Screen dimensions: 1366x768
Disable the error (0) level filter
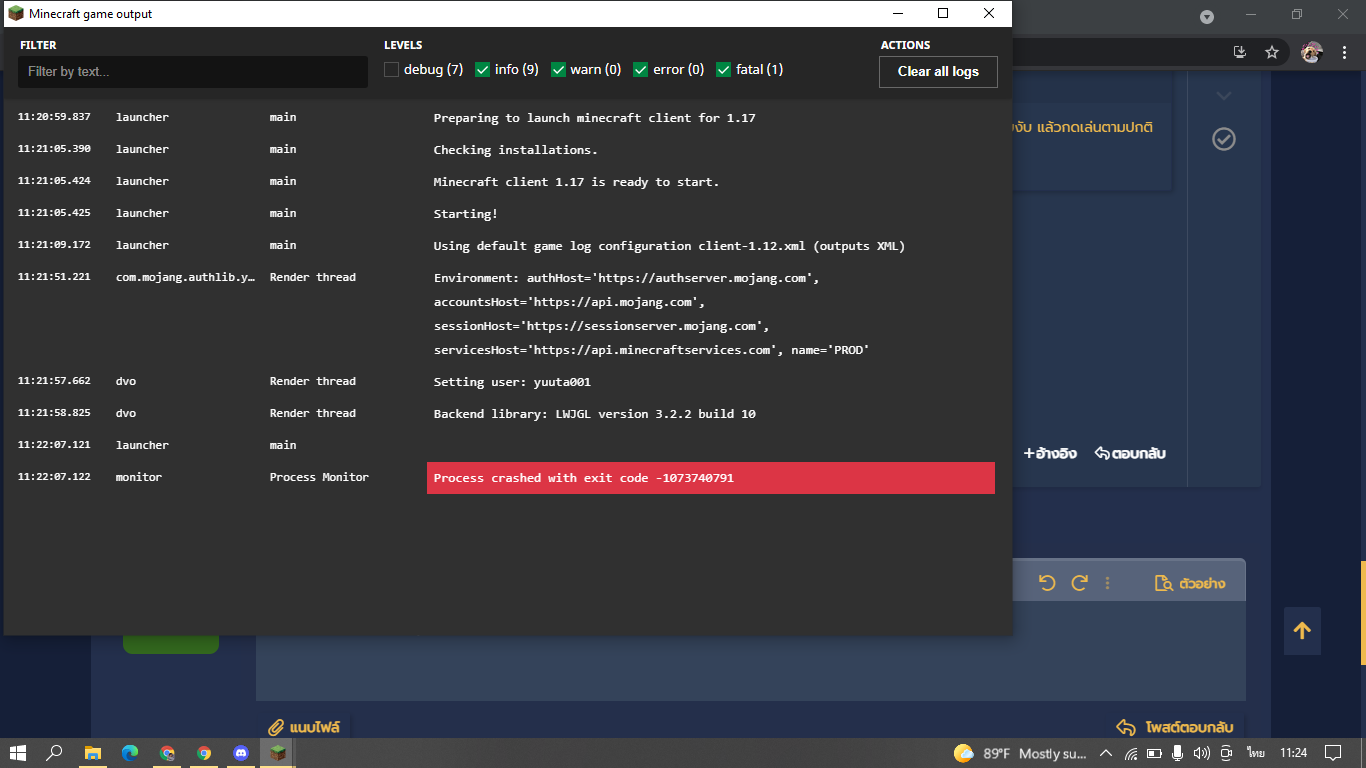point(641,70)
